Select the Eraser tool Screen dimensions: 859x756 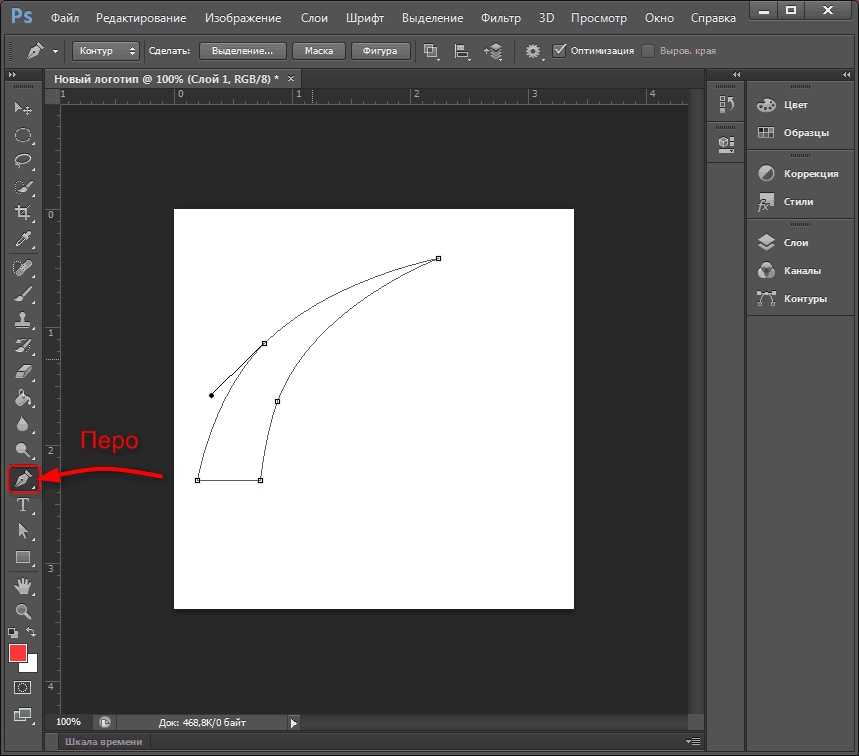pos(22,371)
